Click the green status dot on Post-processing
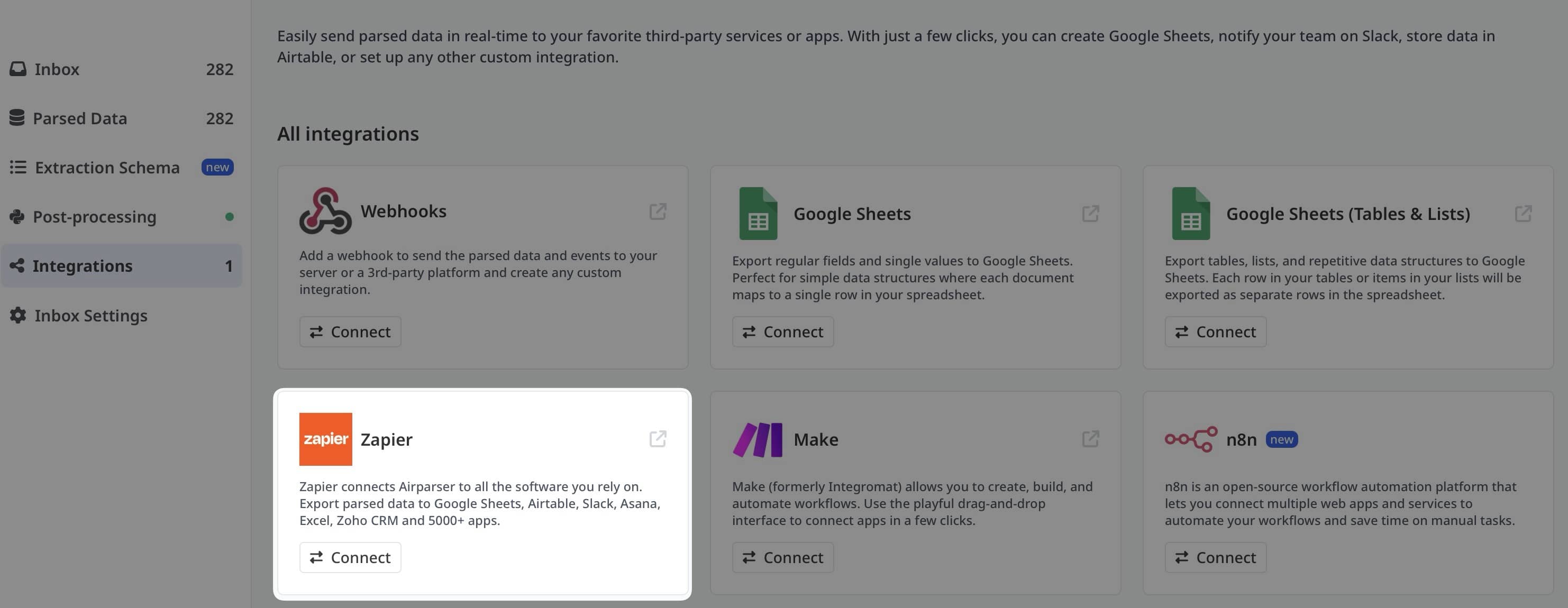This screenshot has height=608, width=1568. [x=228, y=215]
